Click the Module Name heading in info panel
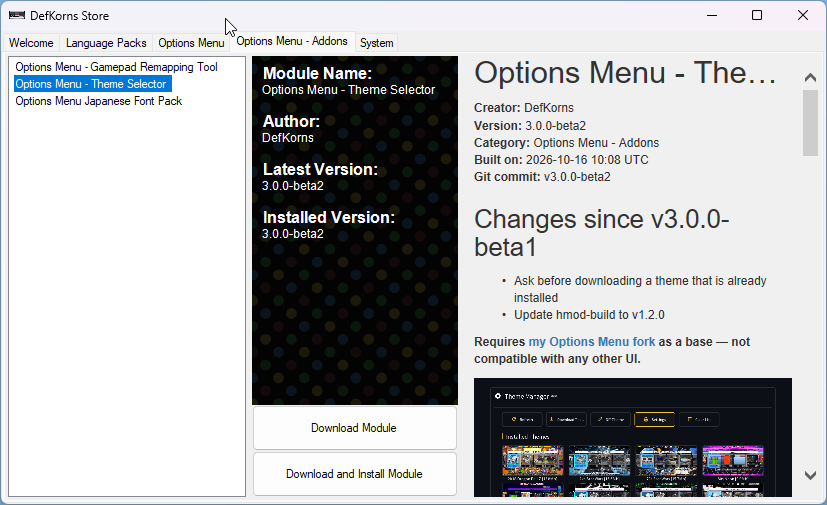 coord(317,73)
